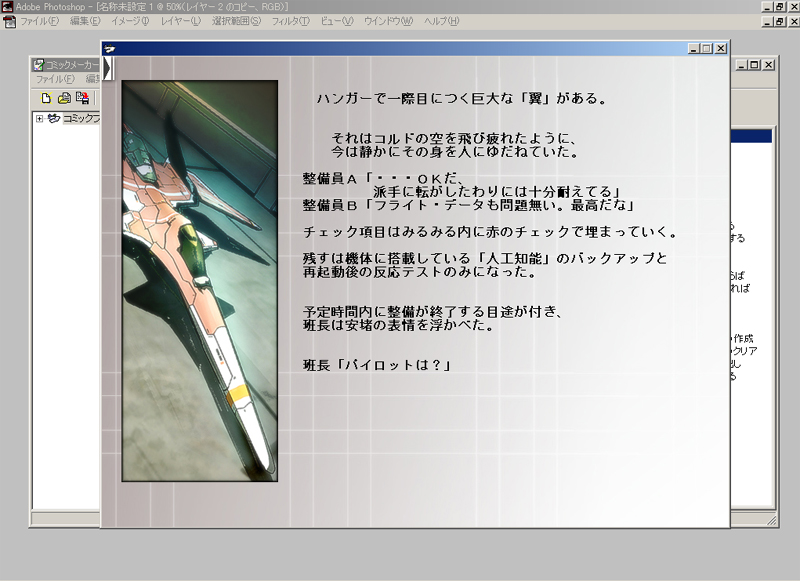
Task: Click the Open folder icon in コミックメーカー toolbar
Action: click(x=64, y=98)
